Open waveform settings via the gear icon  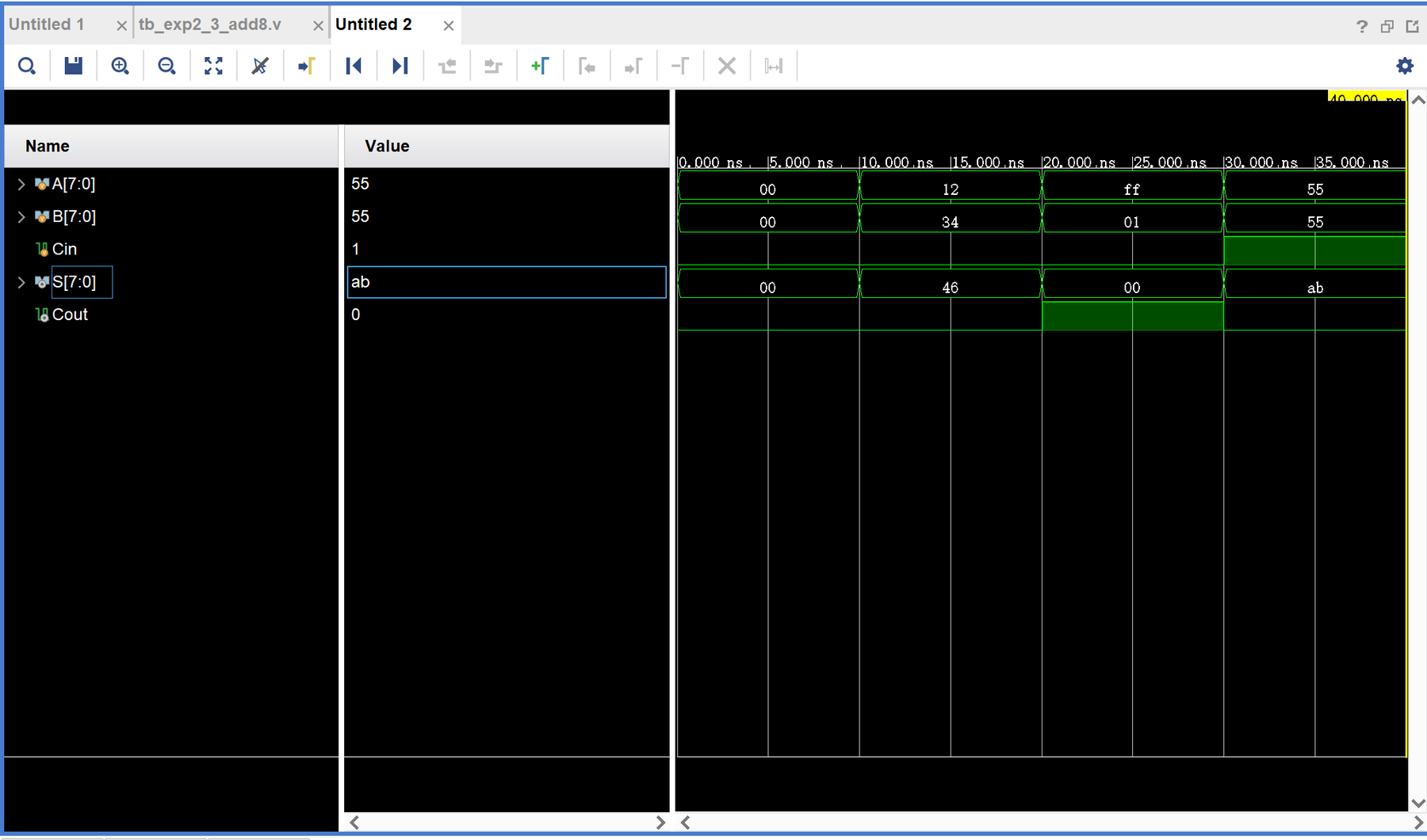[1405, 66]
